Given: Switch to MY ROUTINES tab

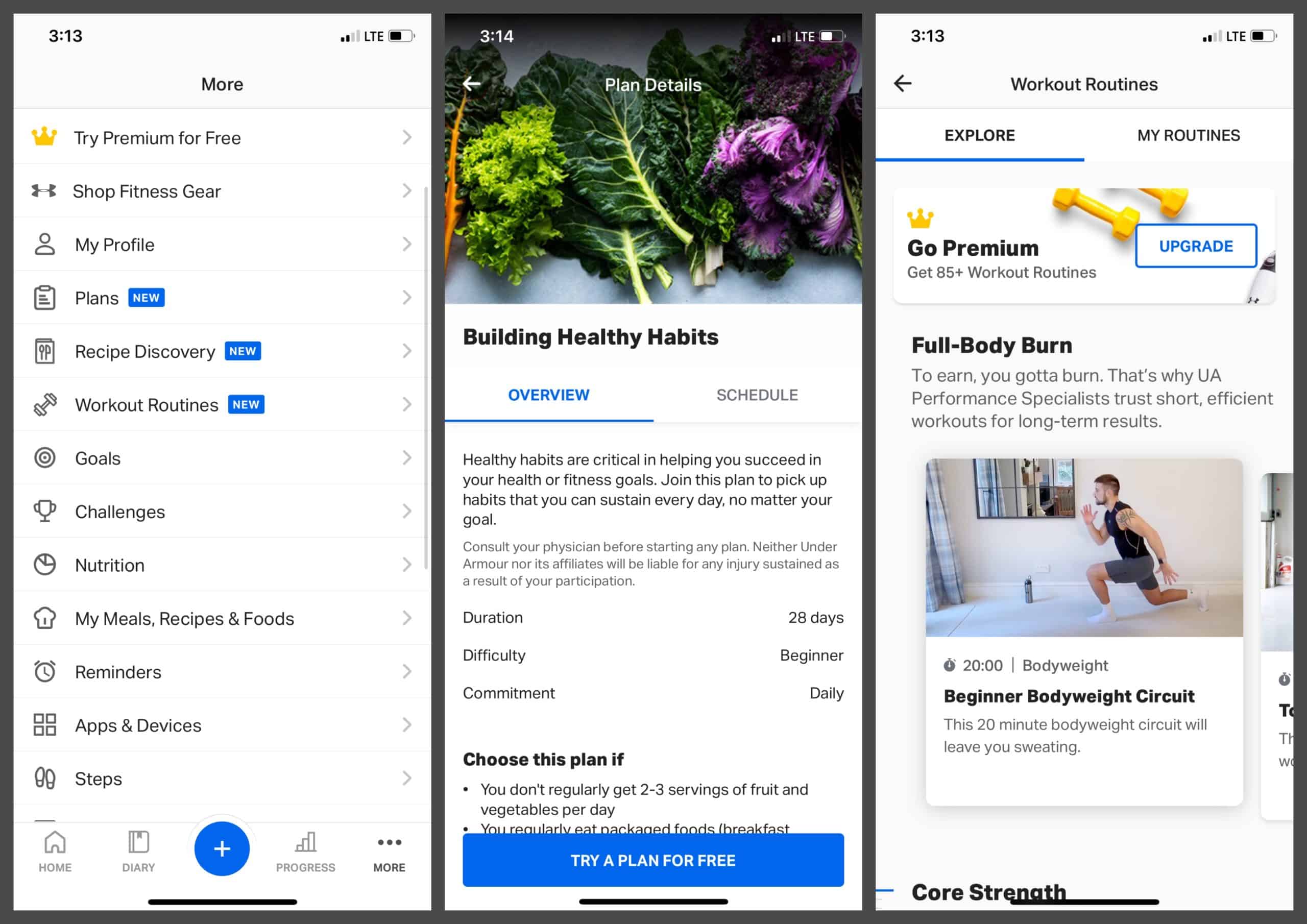Looking at the screenshot, I should point(1186,135).
